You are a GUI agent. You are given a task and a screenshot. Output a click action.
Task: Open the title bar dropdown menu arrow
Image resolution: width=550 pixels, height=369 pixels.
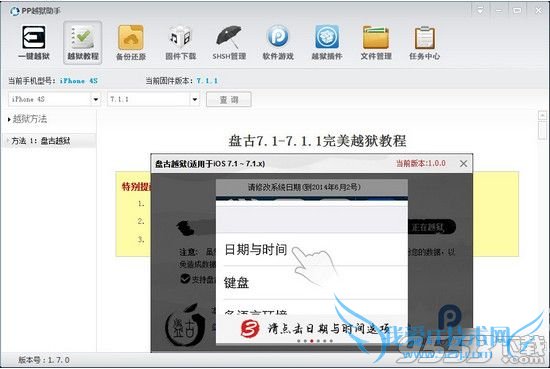[x=480, y=11]
